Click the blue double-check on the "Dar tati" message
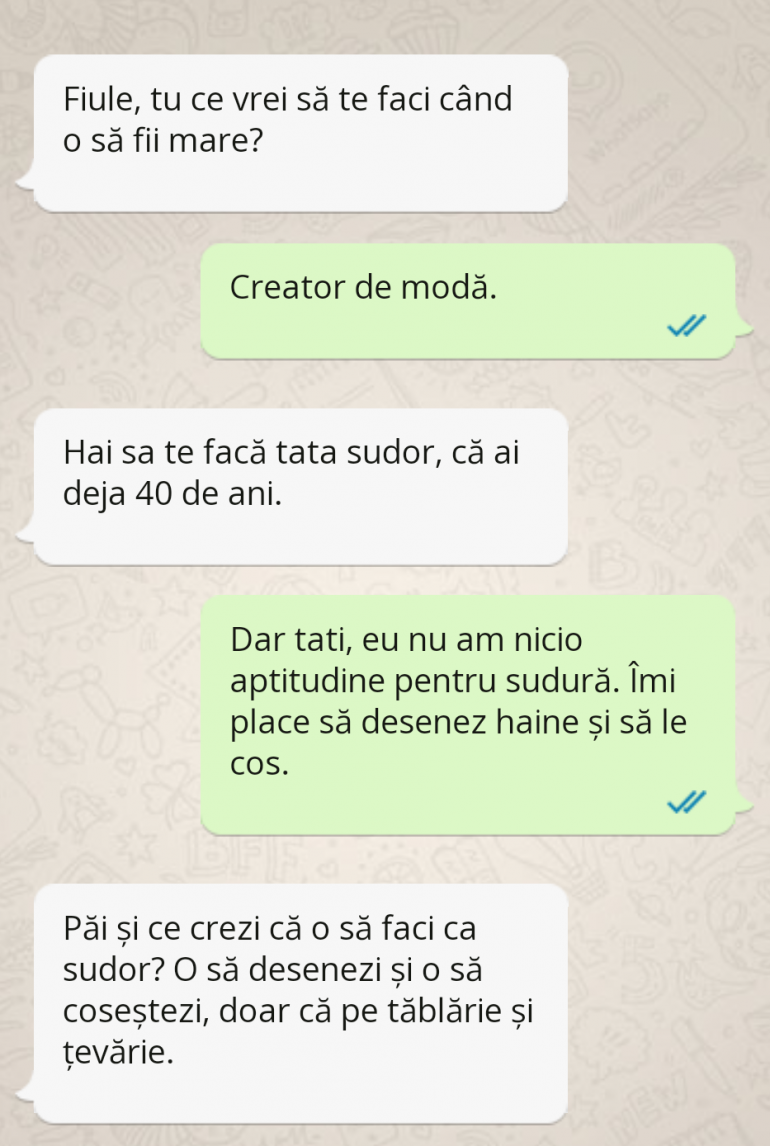770x1146 pixels. click(687, 802)
